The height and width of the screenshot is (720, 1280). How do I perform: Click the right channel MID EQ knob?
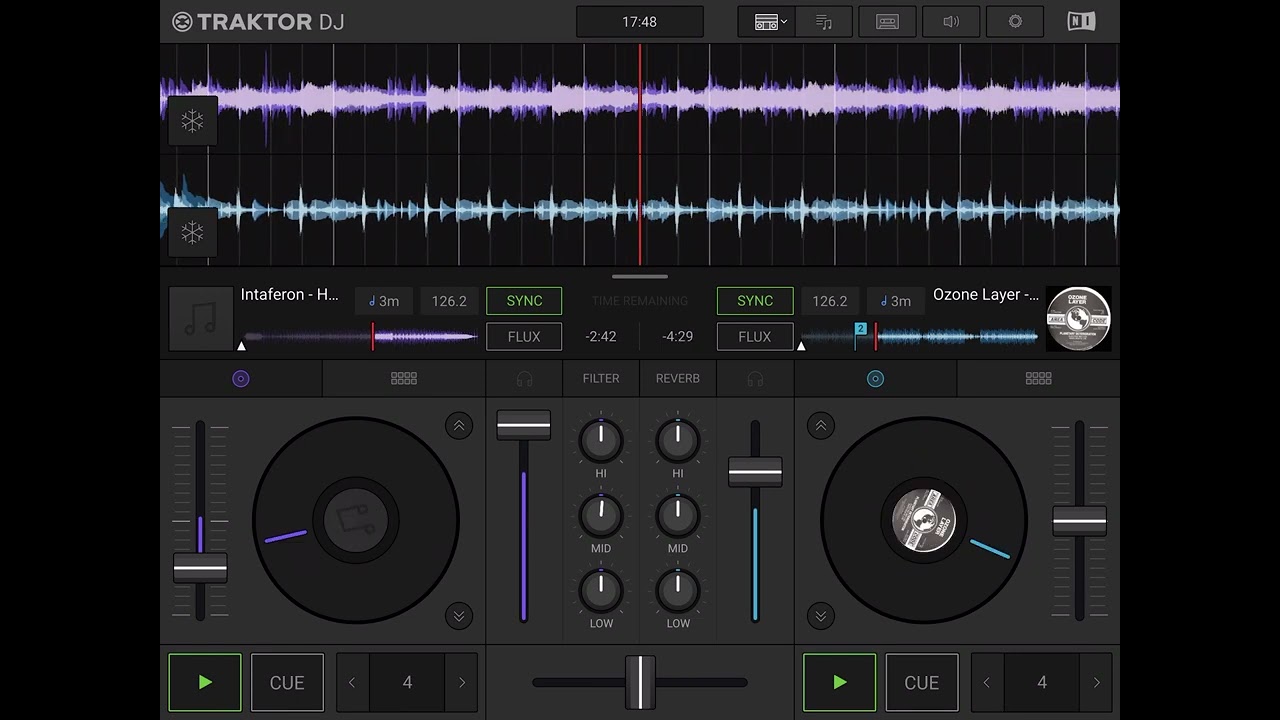click(678, 516)
